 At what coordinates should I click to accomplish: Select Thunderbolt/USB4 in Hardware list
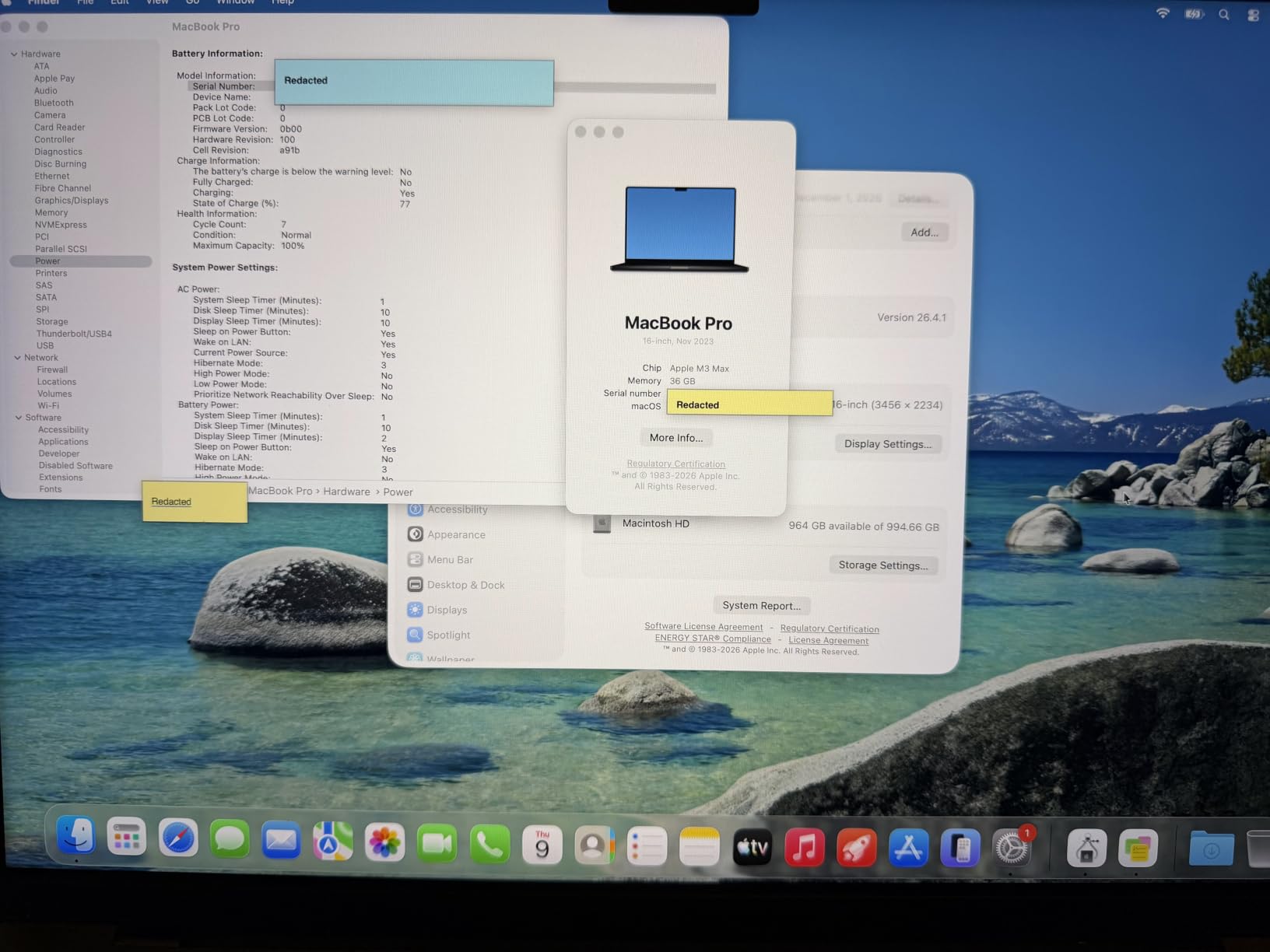tap(74, 334)
